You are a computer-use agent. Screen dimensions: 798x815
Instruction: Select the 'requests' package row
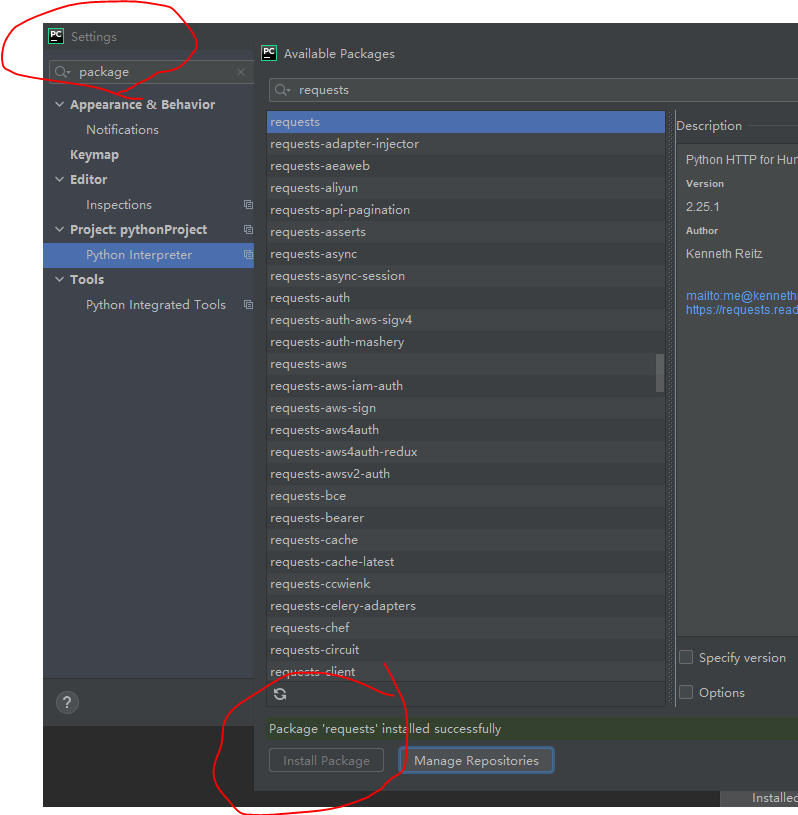466,122
